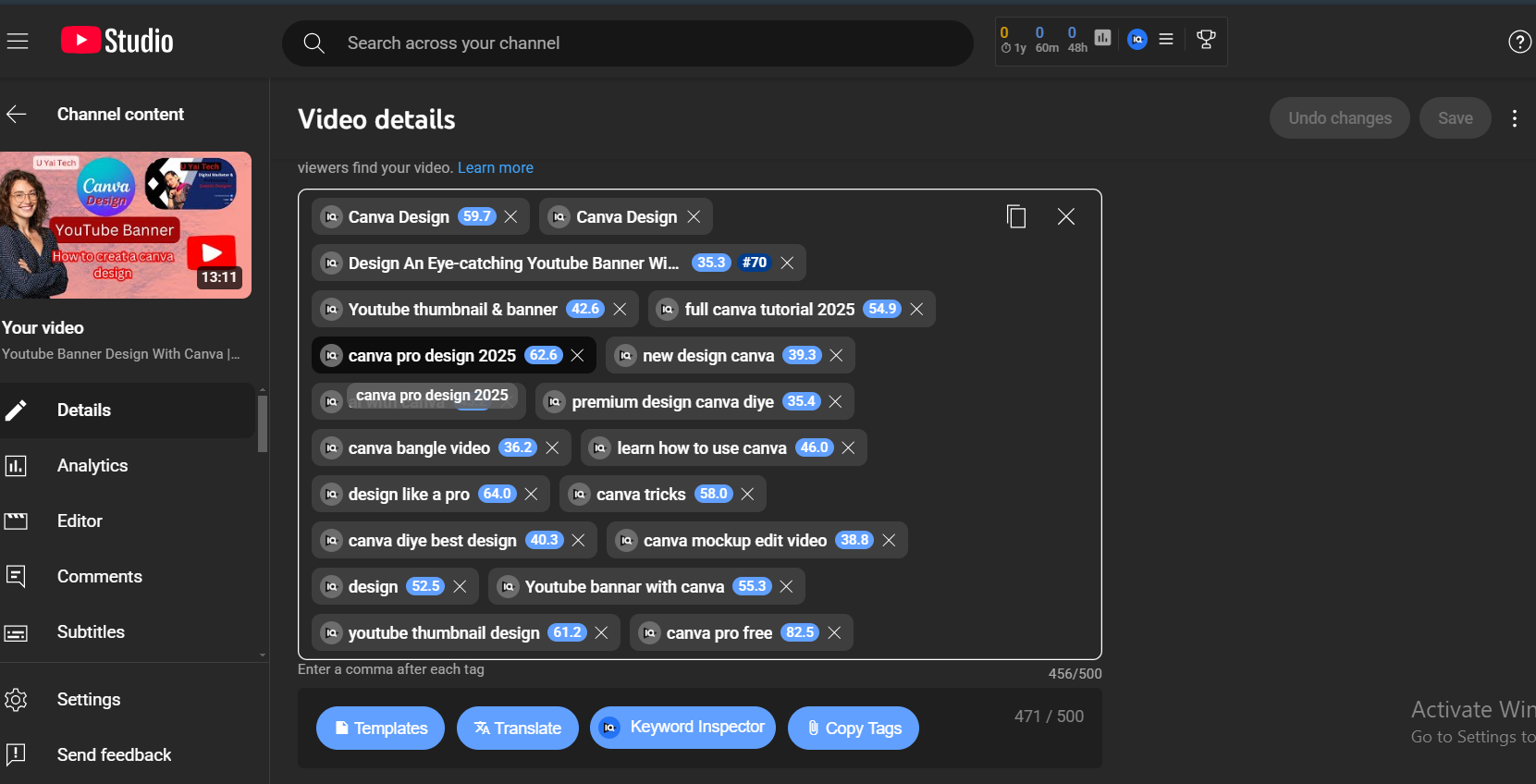Open vidIQ list menu icon
1536x784 pixels.
pos(1166,39)
